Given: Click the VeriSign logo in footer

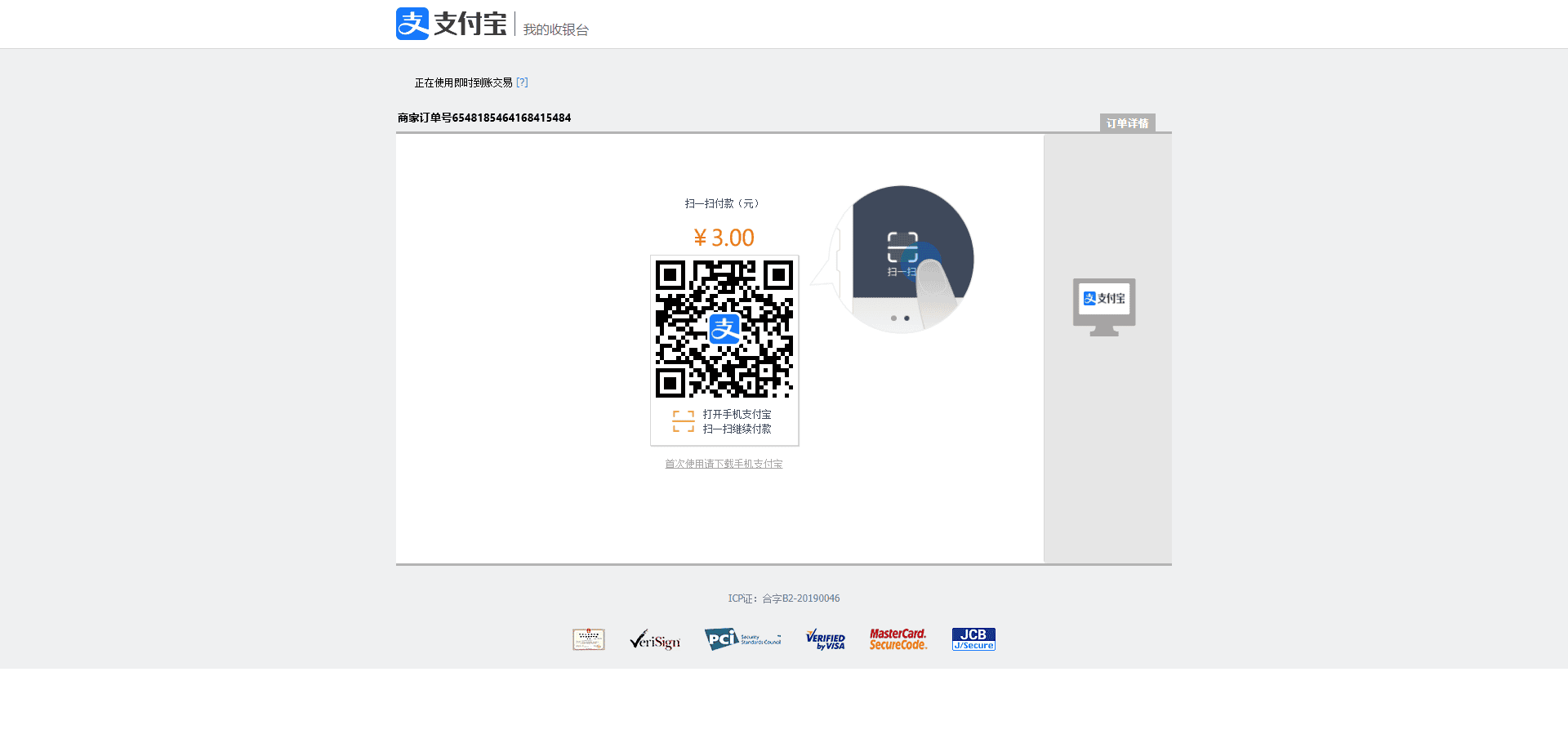Looking at the screenshot, I should click(655, 640).
